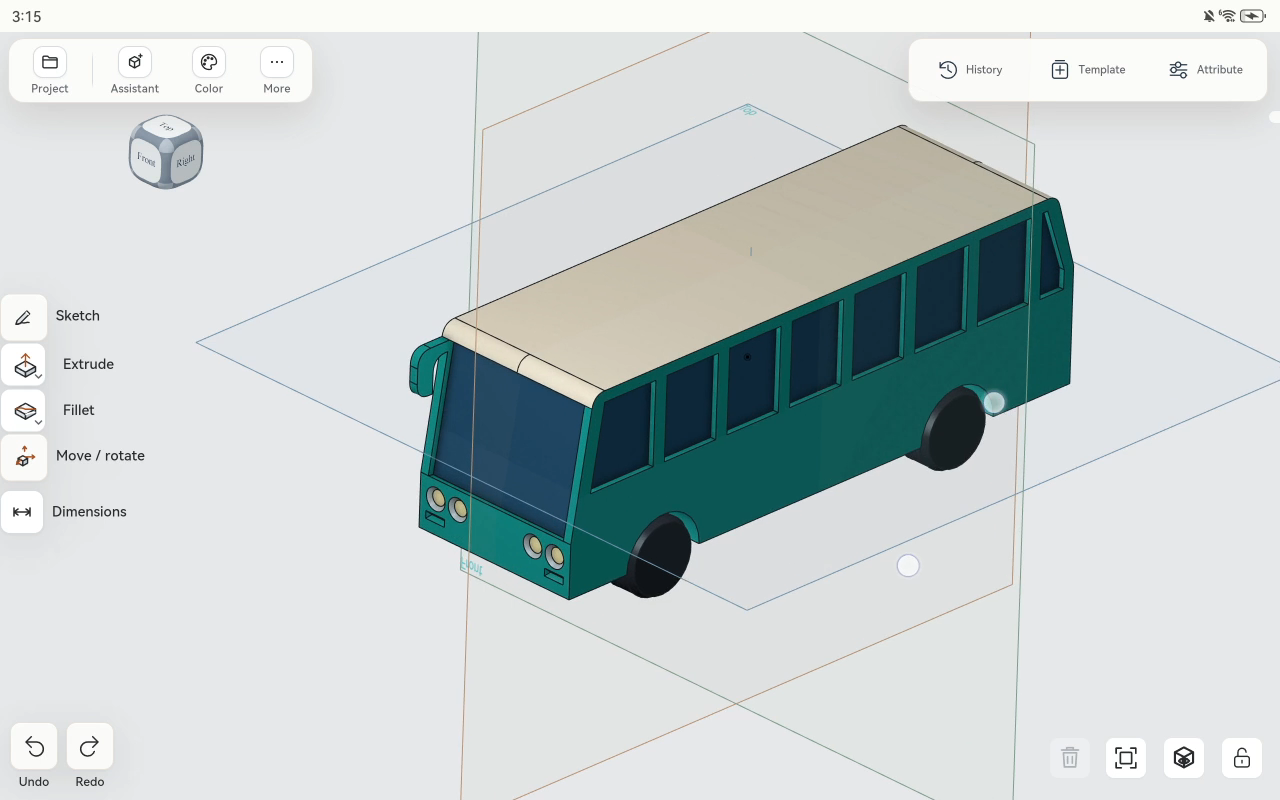
Task: Select the Sketch tool
Action: [24, 317]
